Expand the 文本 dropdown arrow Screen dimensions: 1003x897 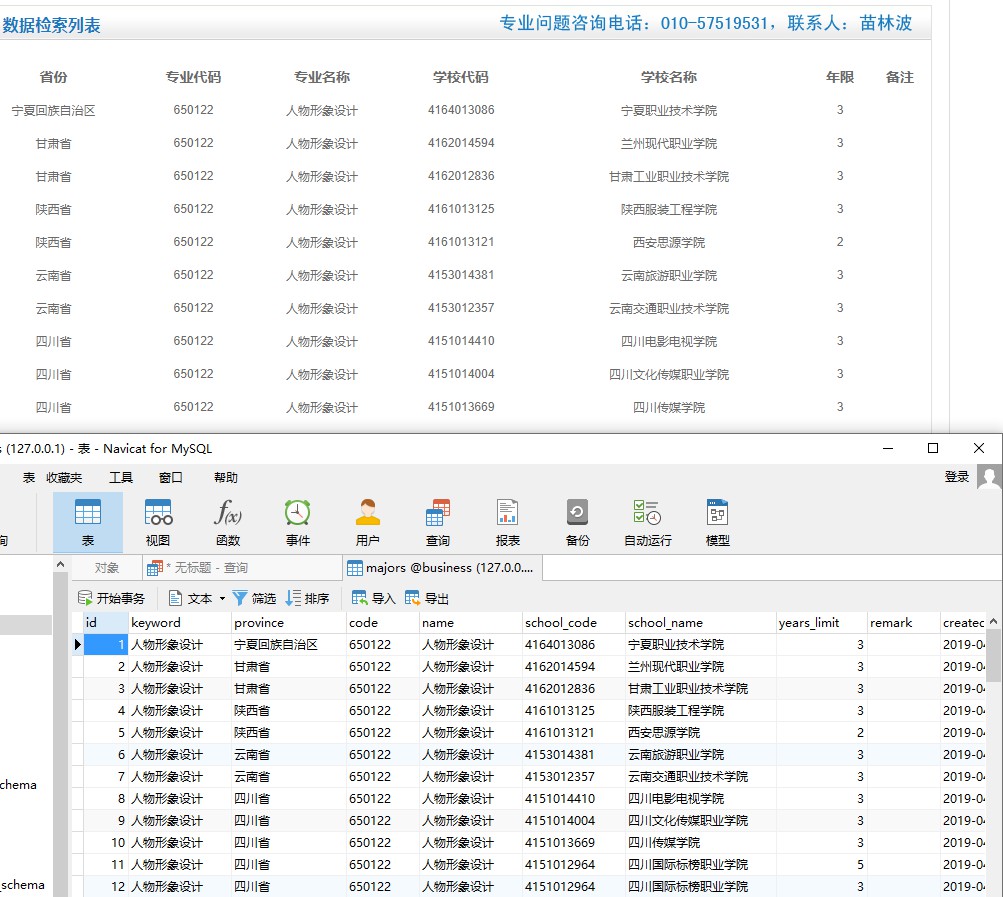(222, 599)
